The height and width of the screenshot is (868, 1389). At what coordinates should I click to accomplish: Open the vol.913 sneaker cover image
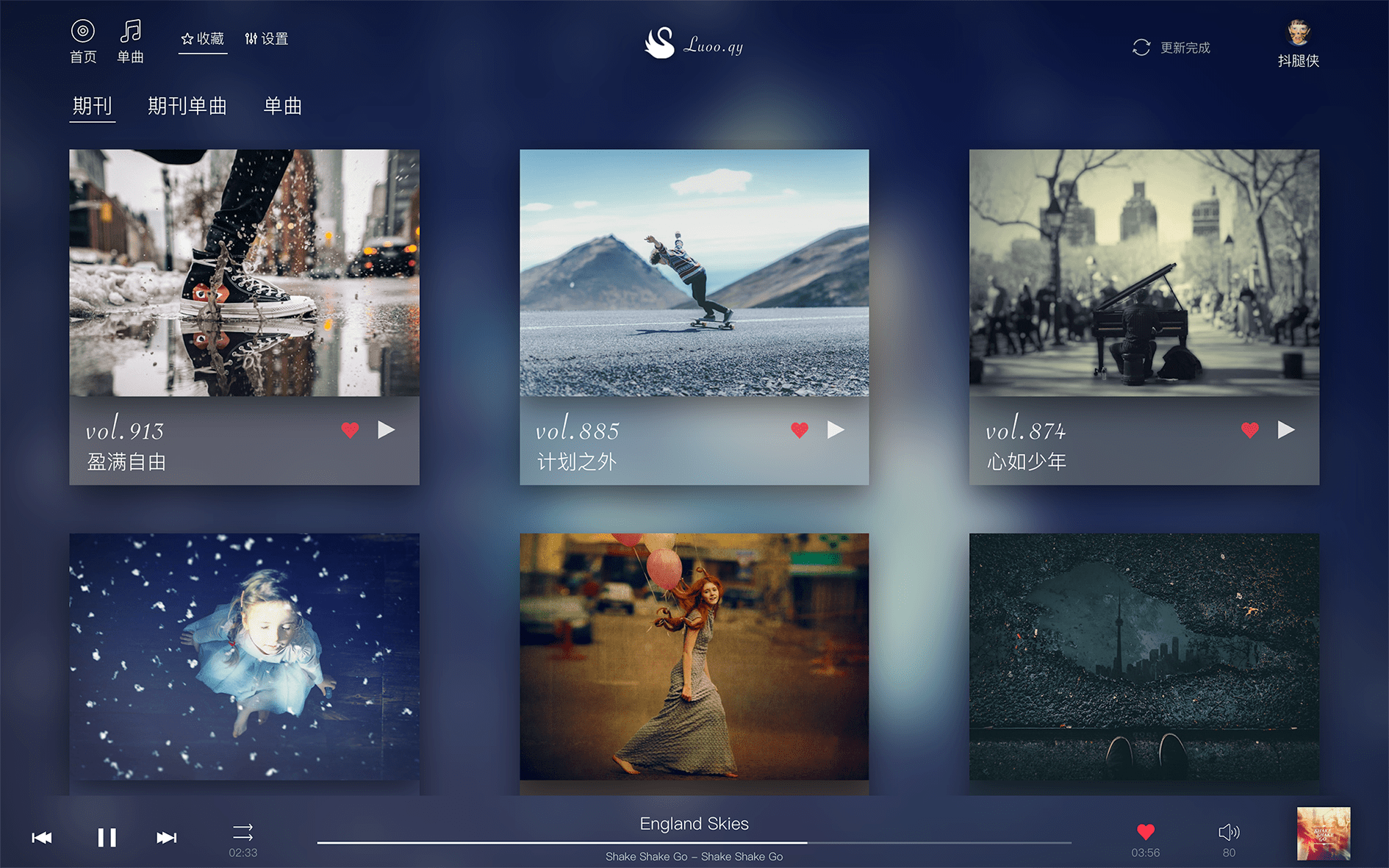(244, 273)
